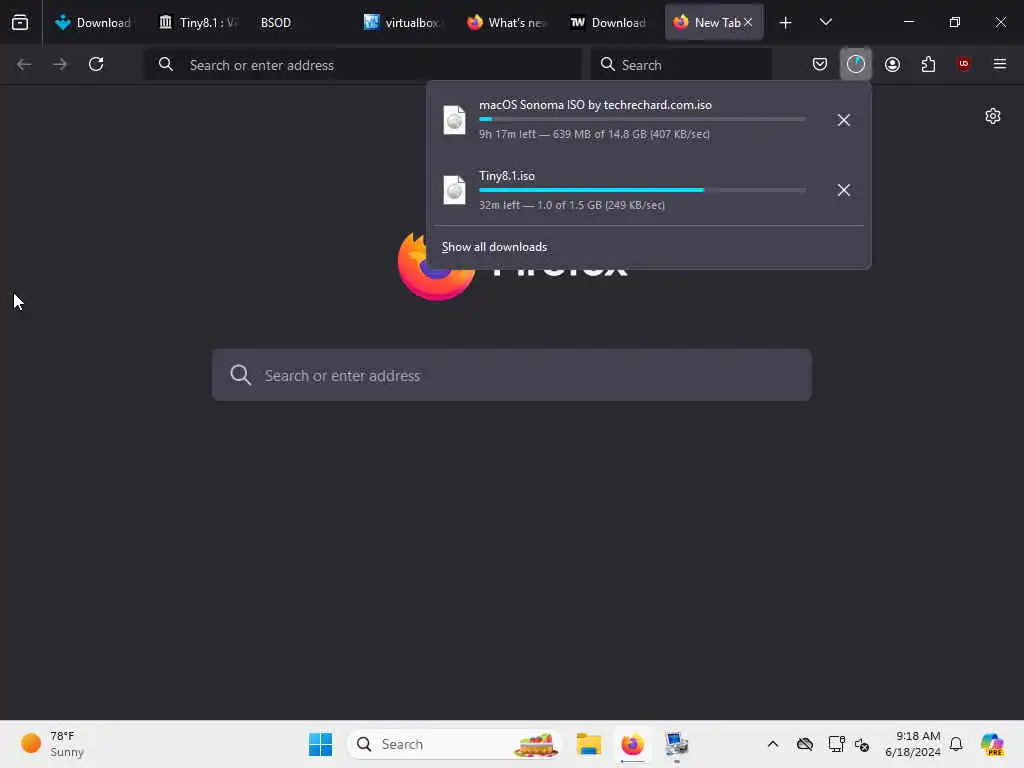Close the New Tab tab
Viewport: 1024px width, 768px height.
(748, 22)
